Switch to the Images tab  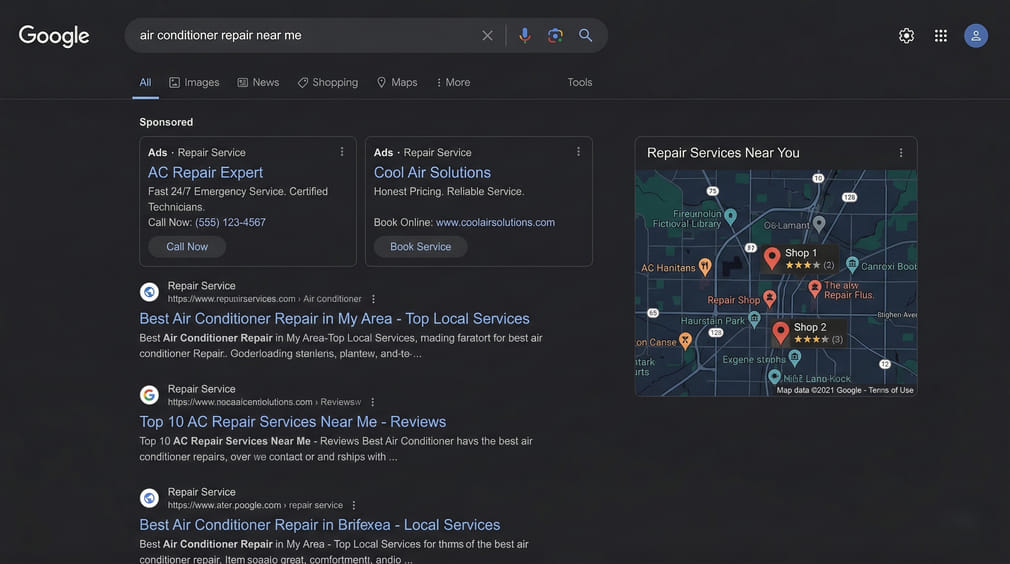[x=194, y=82]
